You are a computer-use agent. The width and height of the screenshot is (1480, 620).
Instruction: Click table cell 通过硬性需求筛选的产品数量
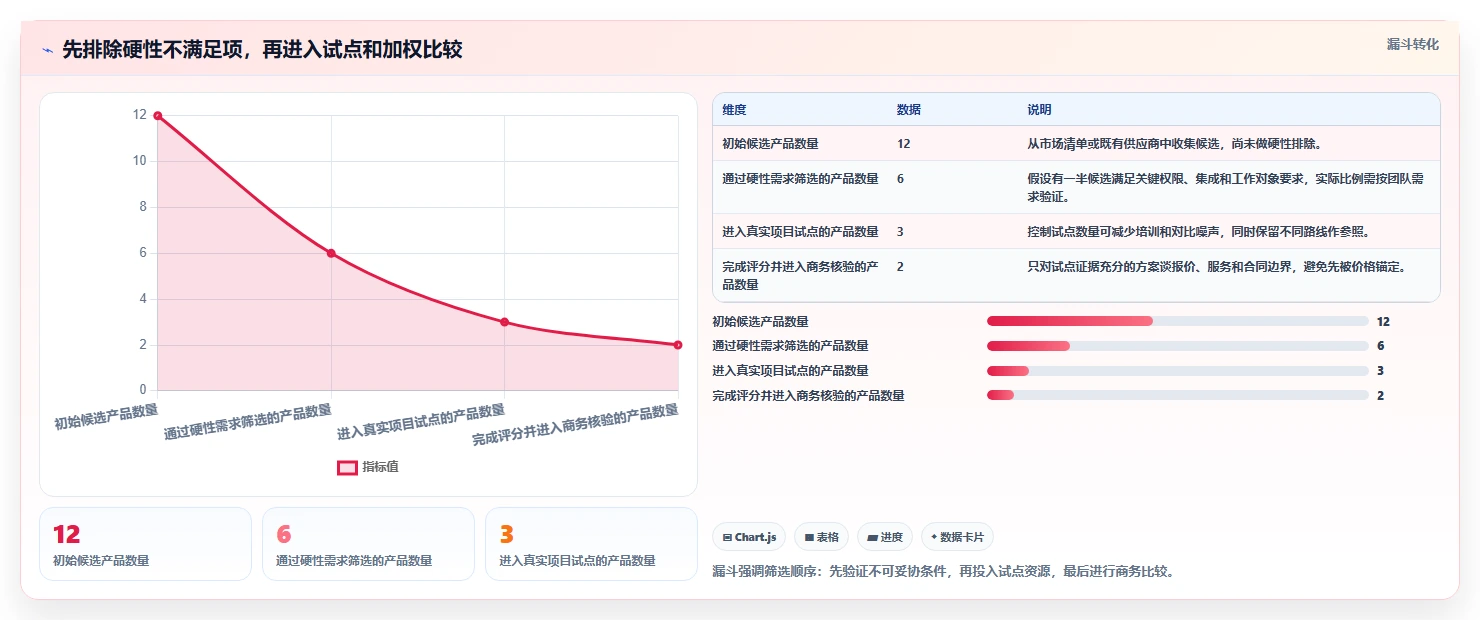click(x=800, y=179)
